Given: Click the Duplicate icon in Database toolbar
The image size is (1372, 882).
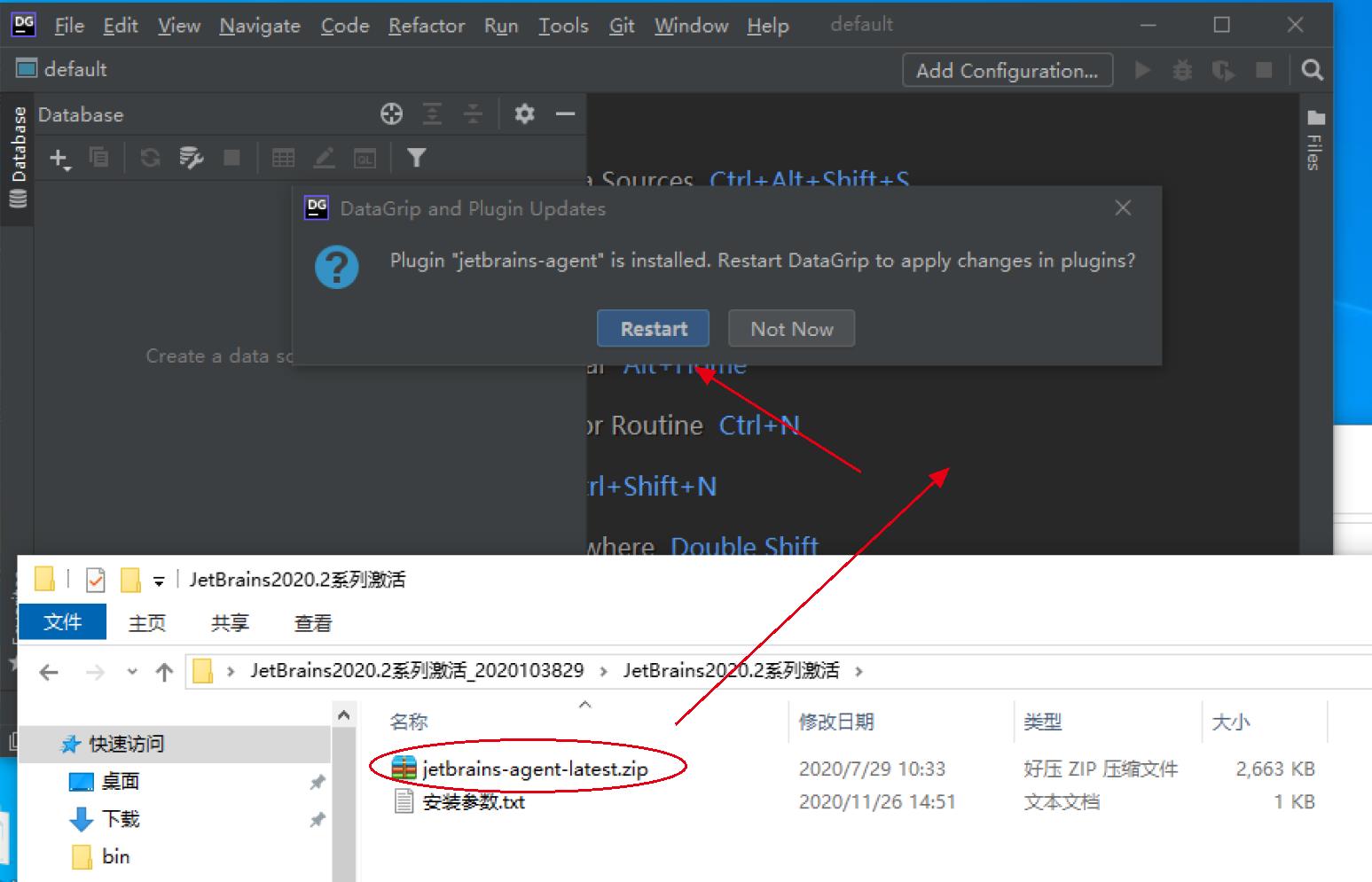Looking at the screenshot, I should point(98,158).
